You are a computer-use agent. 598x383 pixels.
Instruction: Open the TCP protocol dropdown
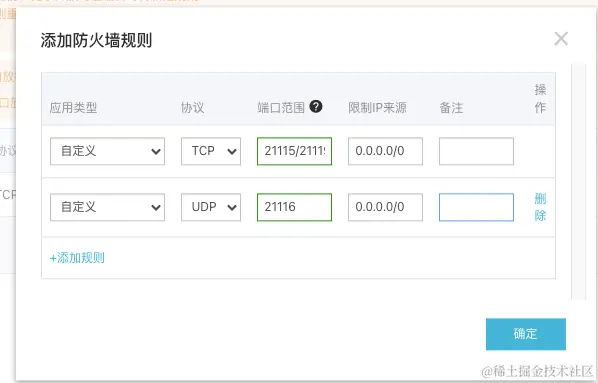[x=211, y=151]
